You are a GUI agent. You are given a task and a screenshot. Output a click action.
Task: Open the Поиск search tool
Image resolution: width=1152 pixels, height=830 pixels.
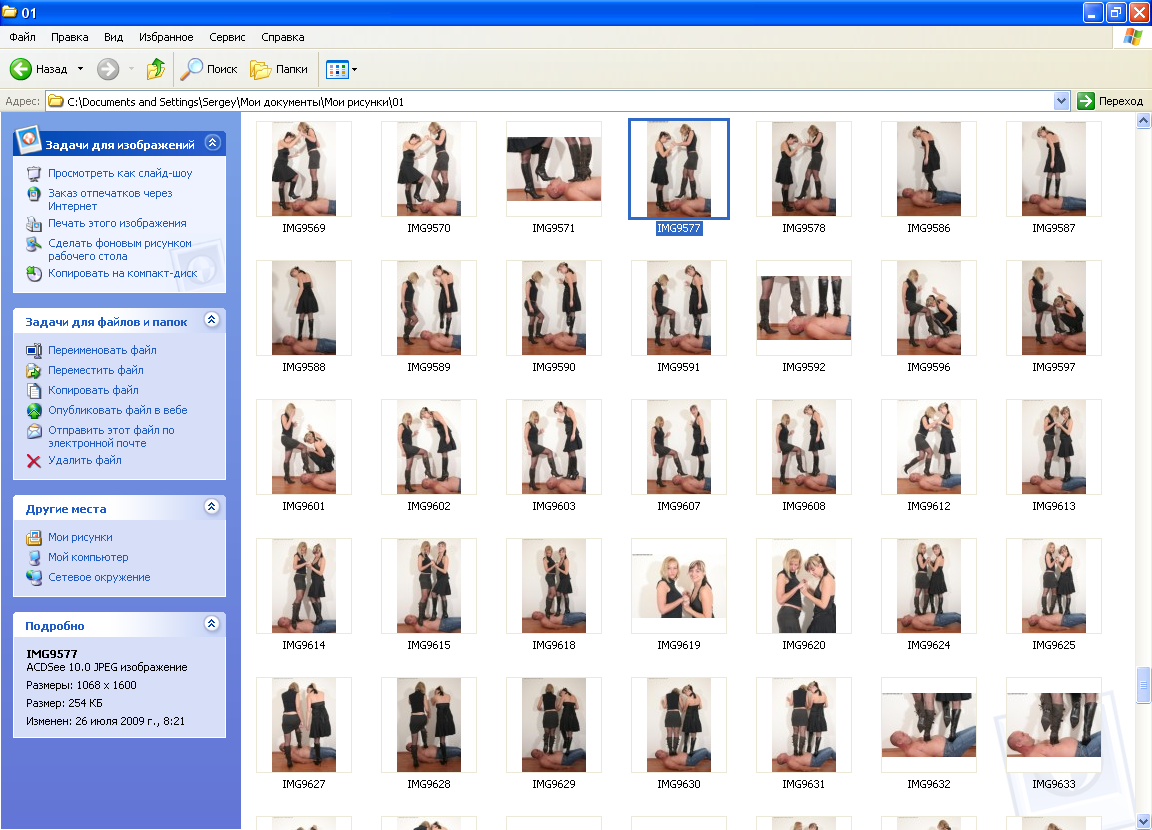209,69
